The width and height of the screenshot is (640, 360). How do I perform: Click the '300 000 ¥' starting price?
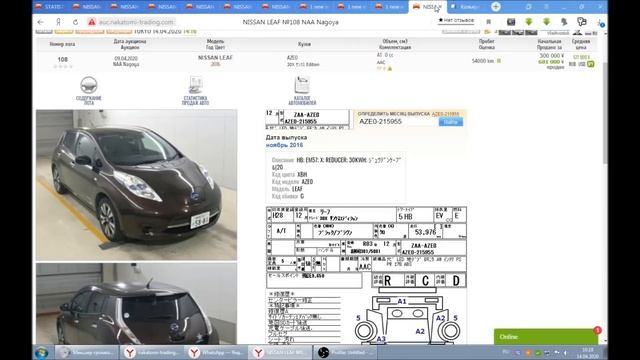click(551, 56)
